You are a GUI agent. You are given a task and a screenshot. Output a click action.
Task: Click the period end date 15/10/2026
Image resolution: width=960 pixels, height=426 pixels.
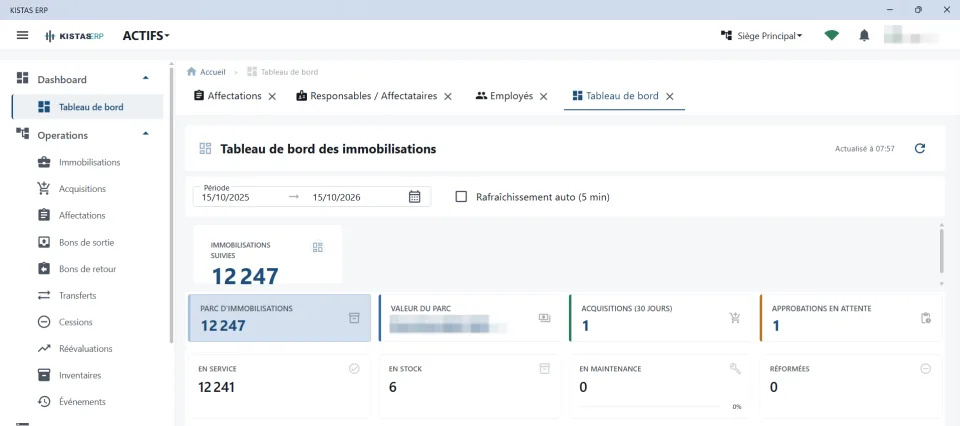[336, 198]
